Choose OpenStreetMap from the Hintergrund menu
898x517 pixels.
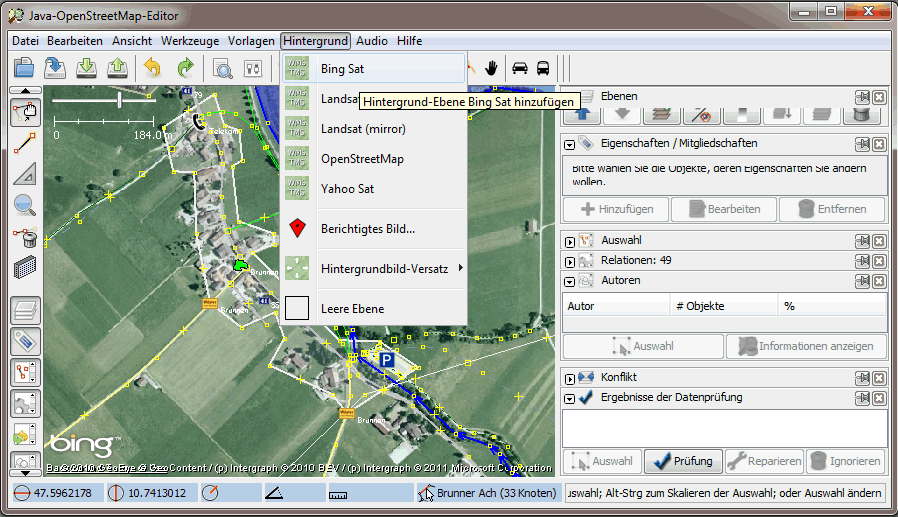tap(362, 159)
